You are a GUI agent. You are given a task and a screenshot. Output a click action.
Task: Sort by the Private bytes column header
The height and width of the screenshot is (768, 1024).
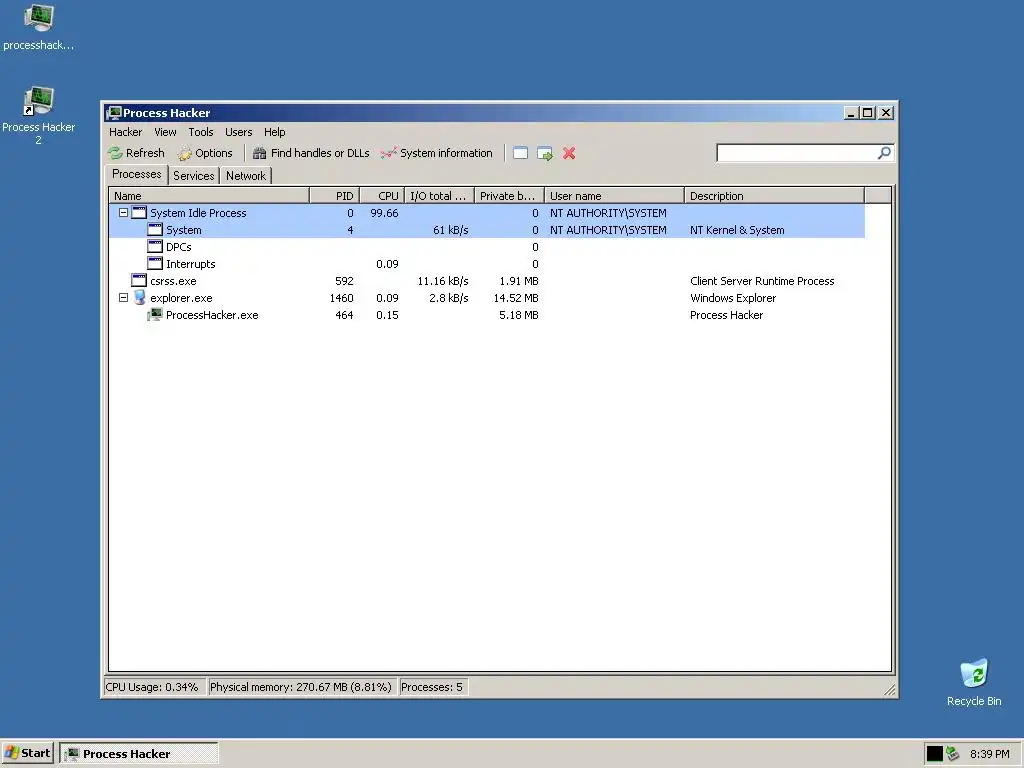pyautogui.click(x=509, y=196)
